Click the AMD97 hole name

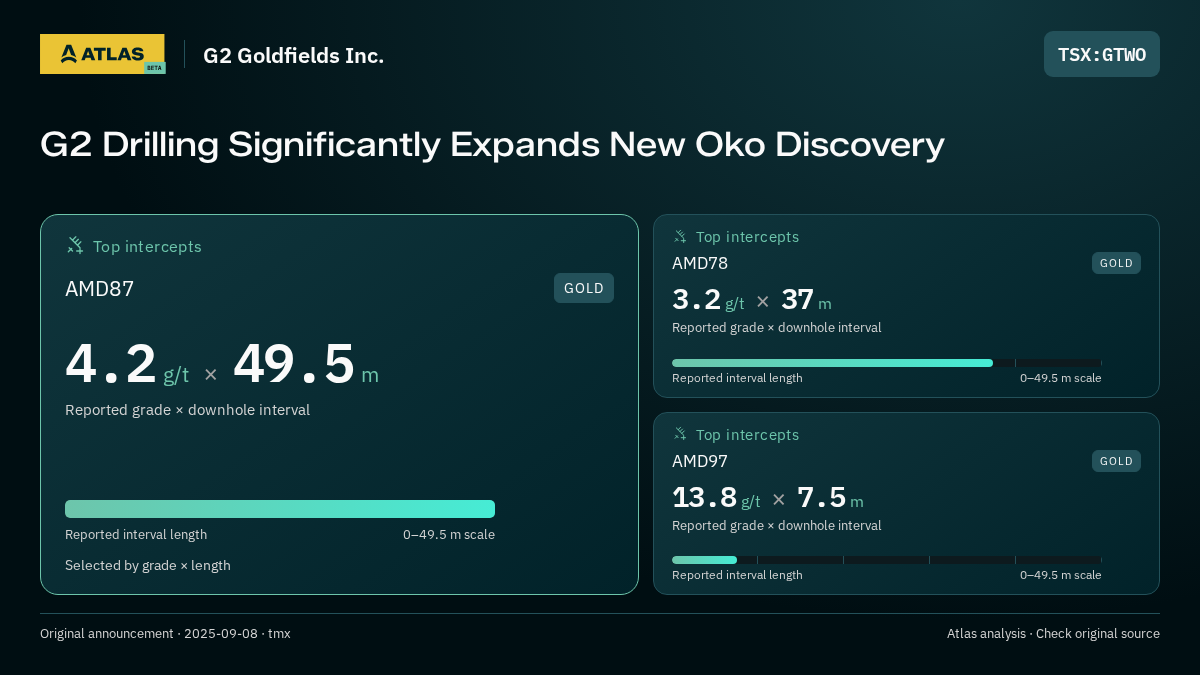coord(700,461)
